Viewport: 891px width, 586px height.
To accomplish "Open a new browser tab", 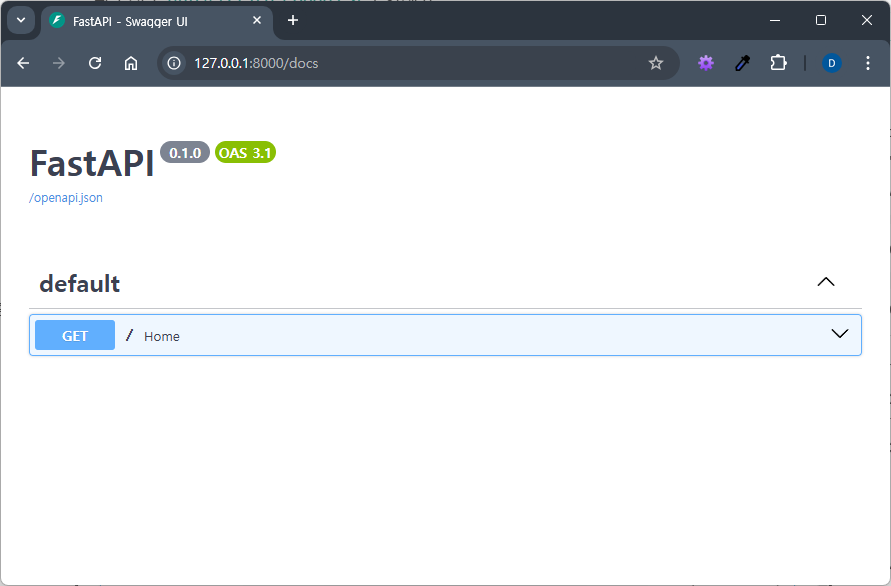I will coord(293,20).
